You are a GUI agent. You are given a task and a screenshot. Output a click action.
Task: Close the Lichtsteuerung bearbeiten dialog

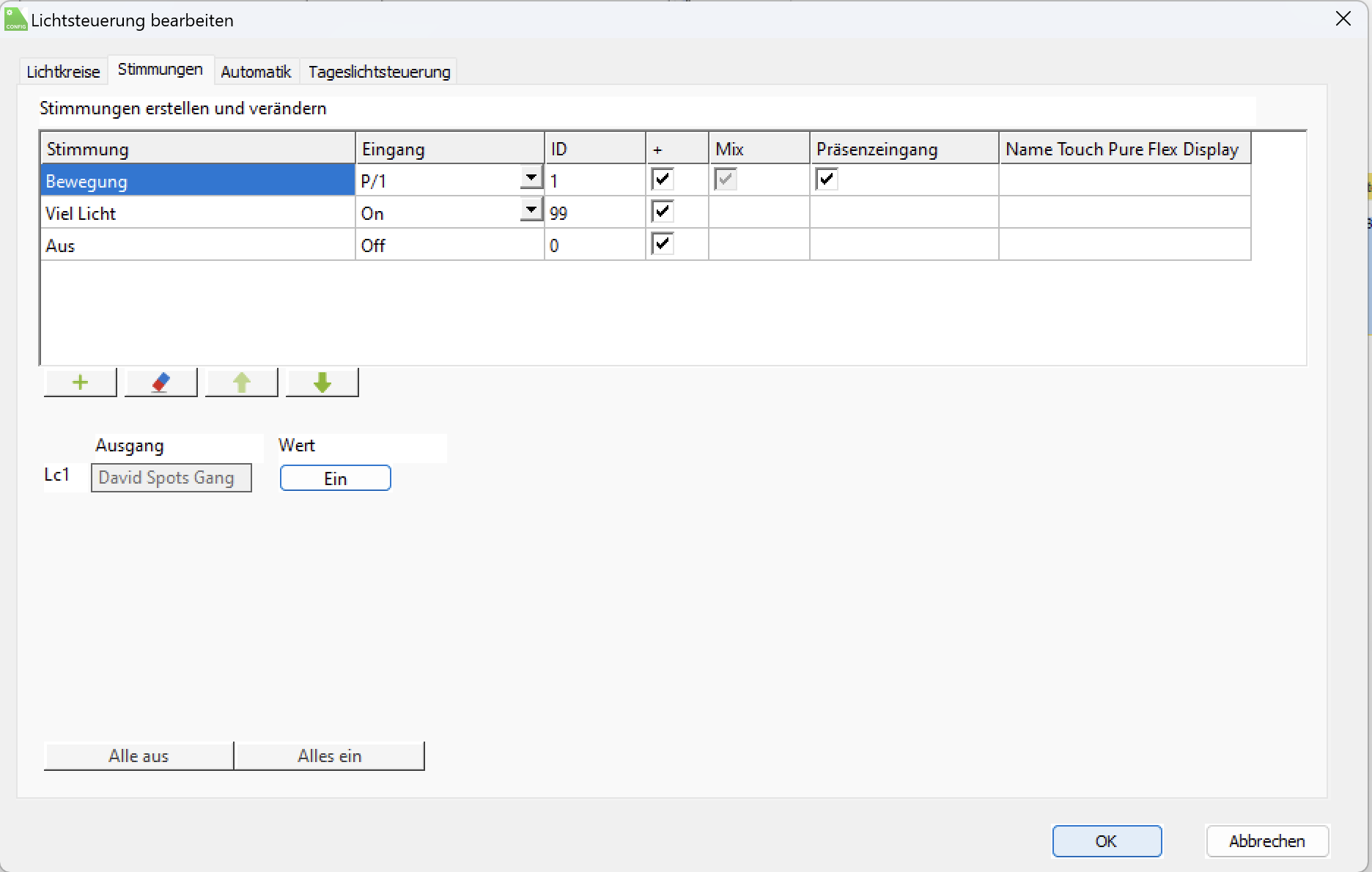[1343, 19]
